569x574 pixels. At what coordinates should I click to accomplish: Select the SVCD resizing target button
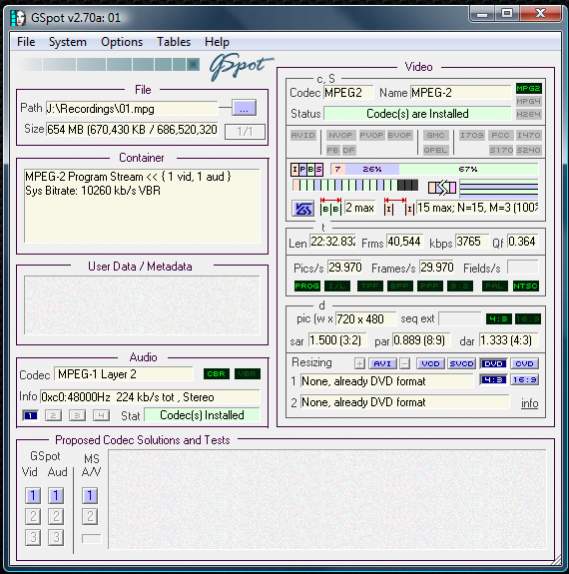coord(461,364)
